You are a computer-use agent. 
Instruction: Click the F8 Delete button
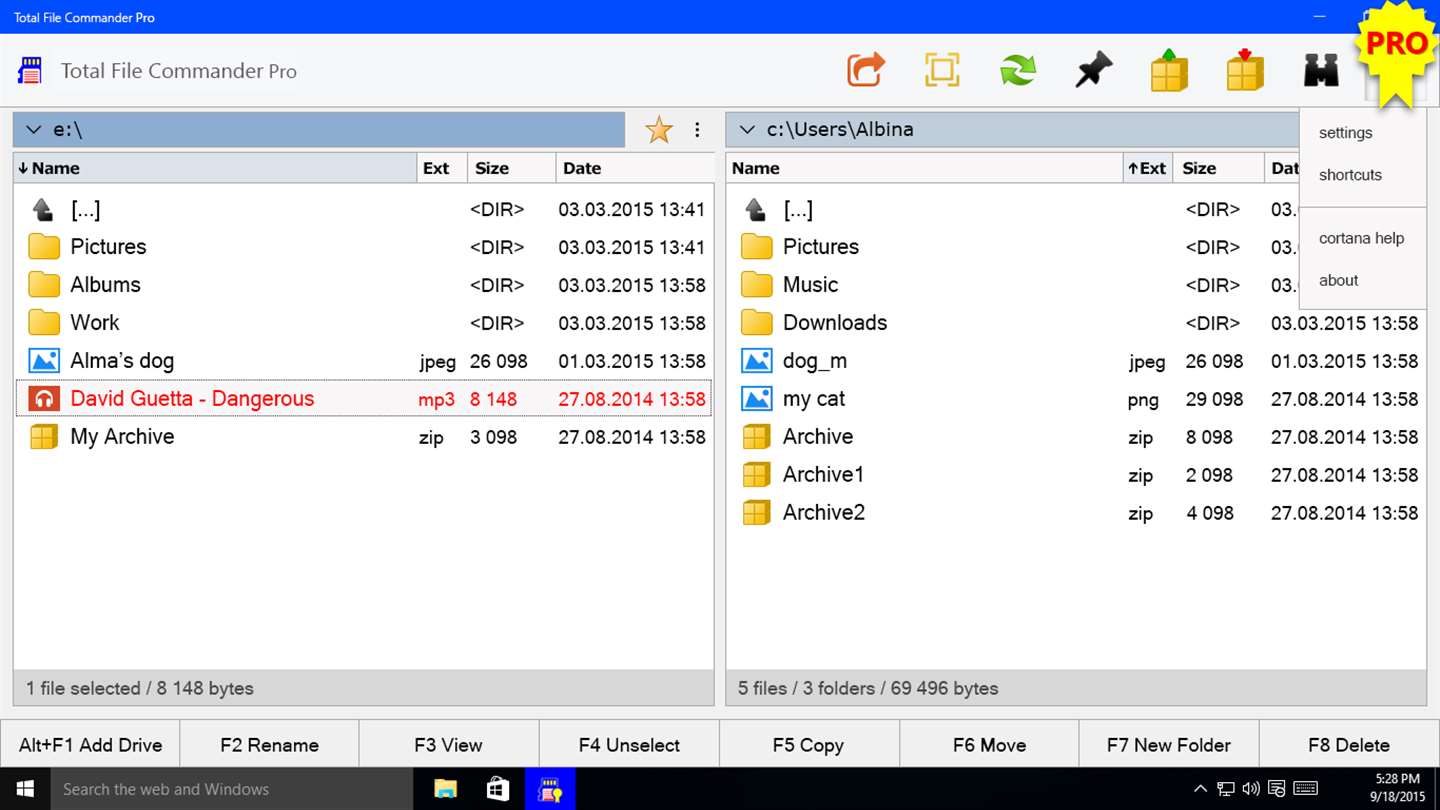coord(1349,745)
